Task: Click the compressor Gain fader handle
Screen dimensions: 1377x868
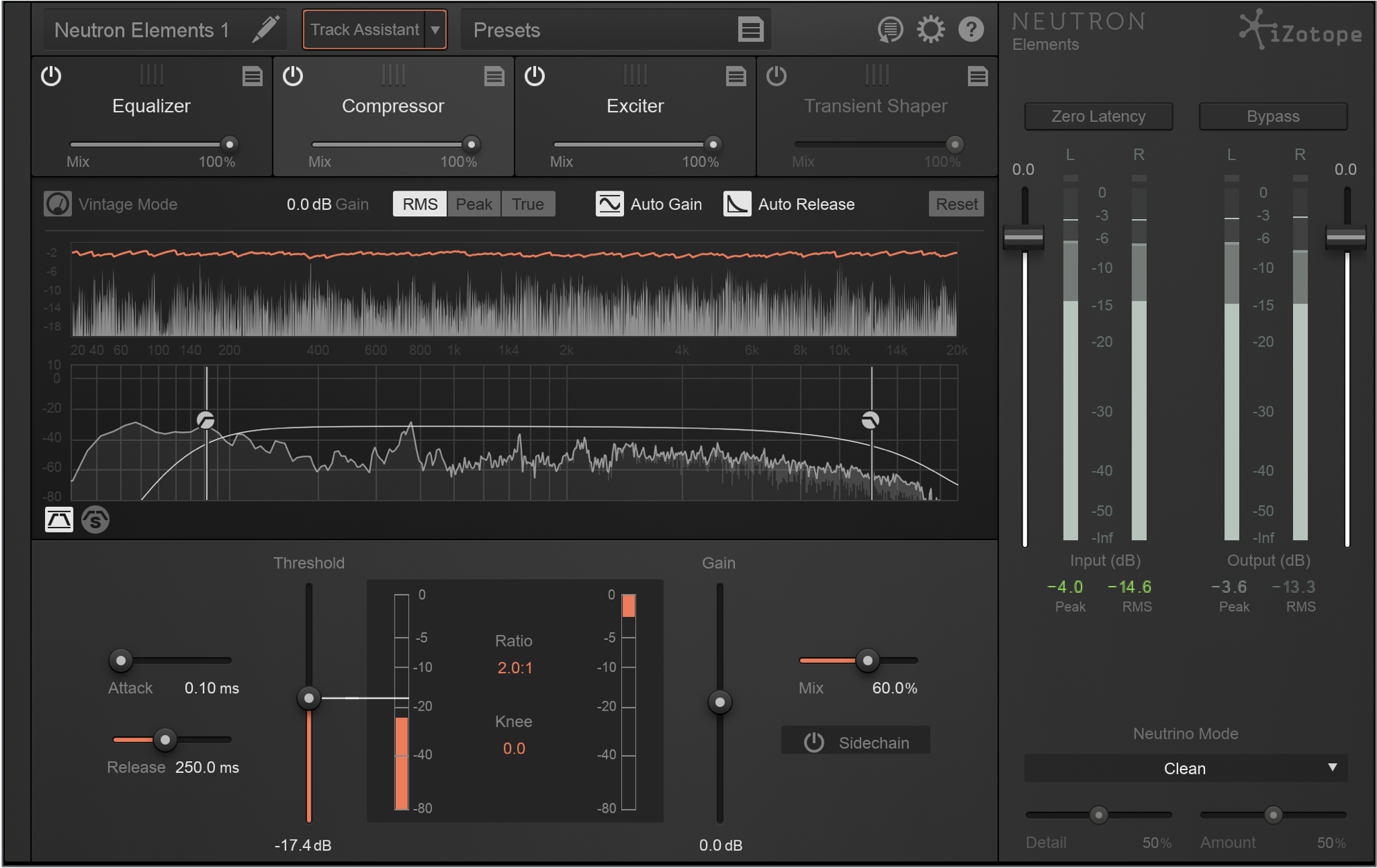Action: (720, 702)
